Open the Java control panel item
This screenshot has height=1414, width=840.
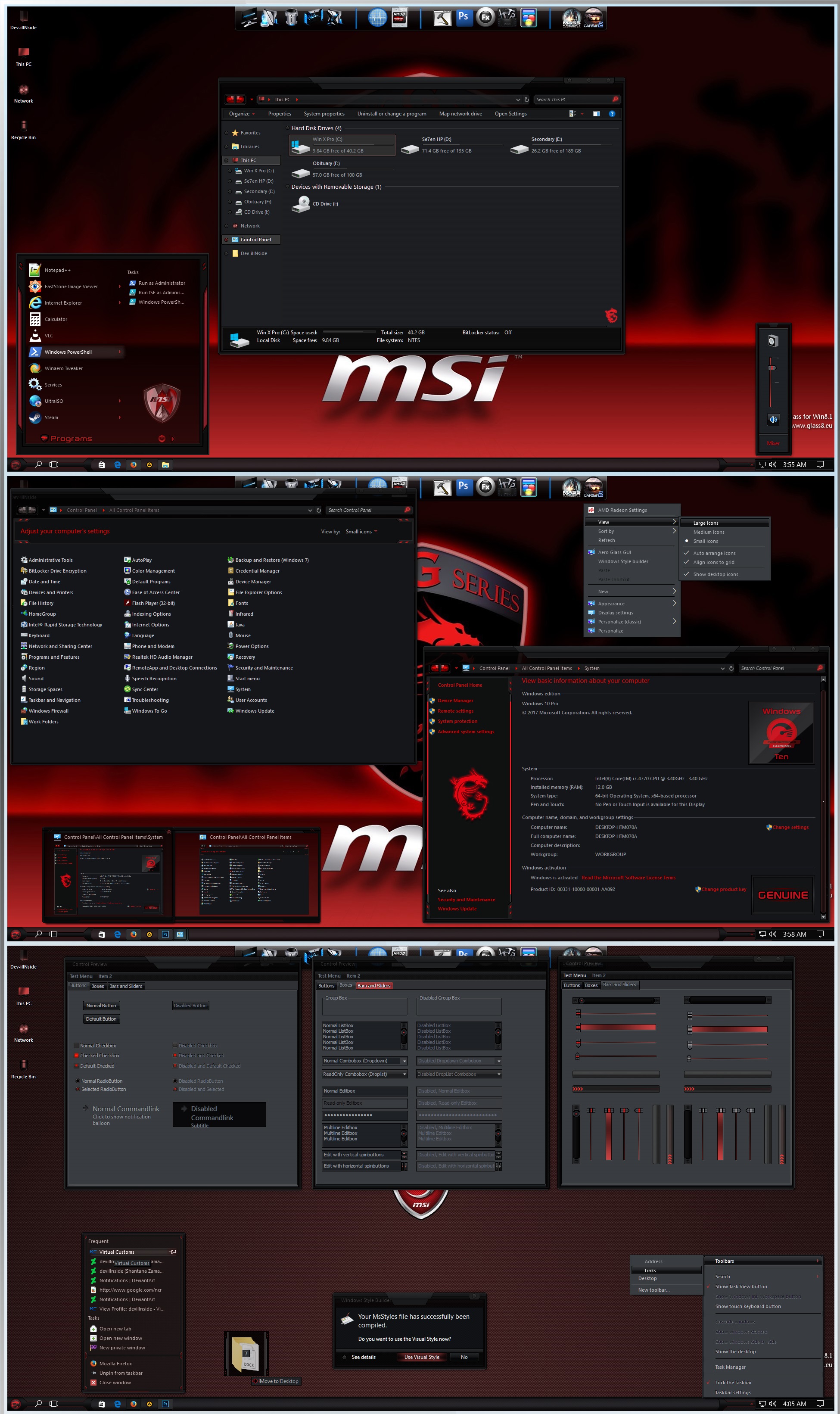click(x=236, y=624)
